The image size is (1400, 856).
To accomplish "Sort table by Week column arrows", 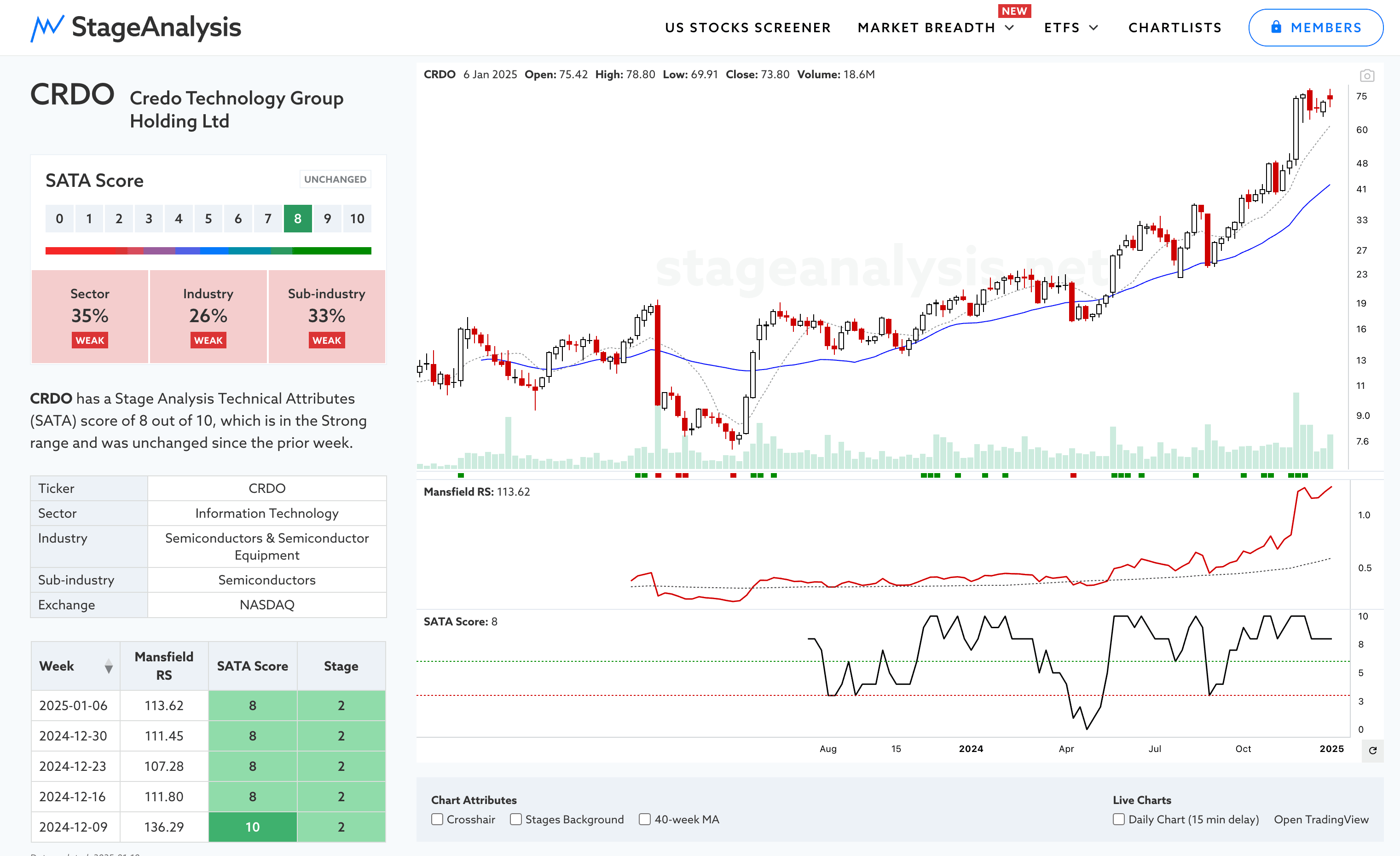I will click(x=109, y=666).
